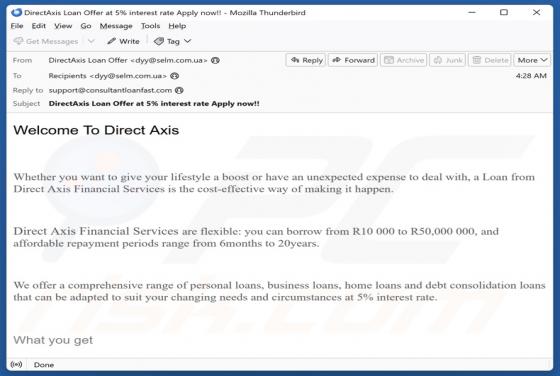Open the File menu
Image resolution: width=560 pixels, height=376 pixels.
coord(17,26)
